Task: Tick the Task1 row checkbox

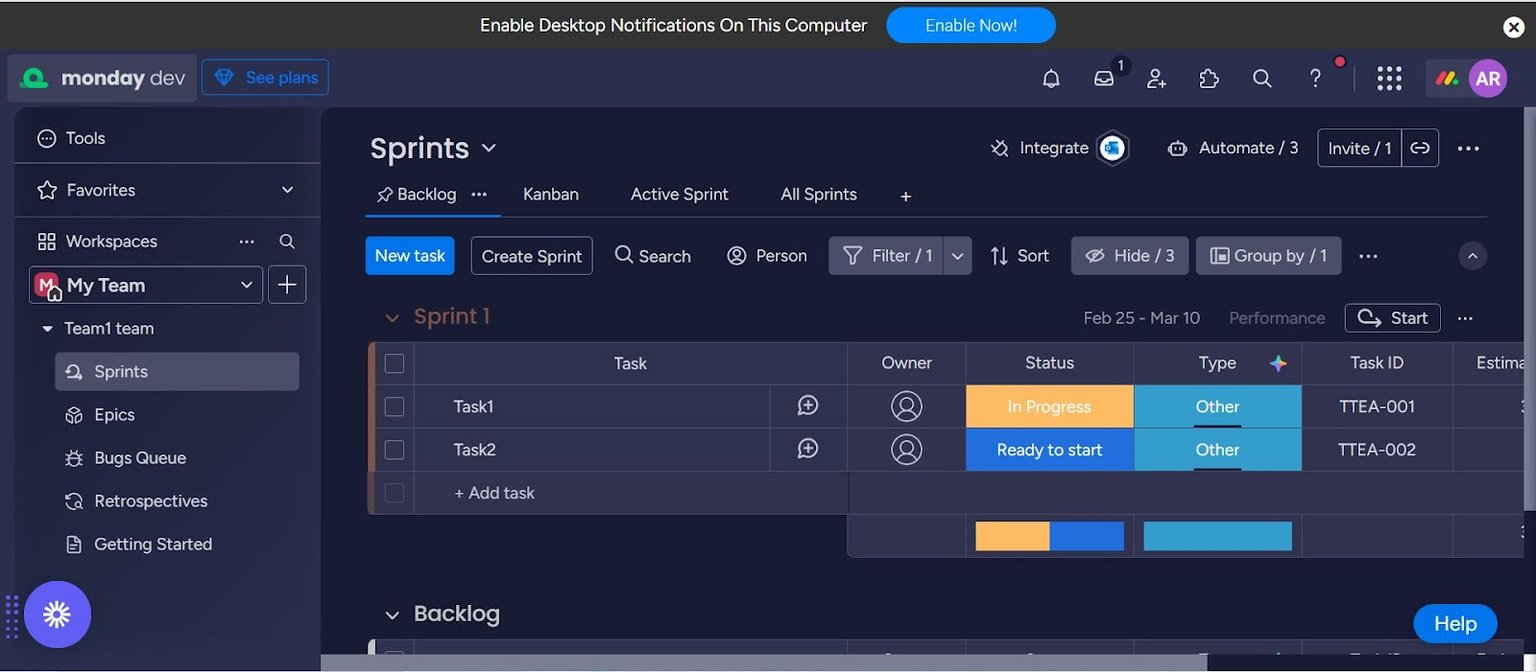Action: [394, 406]
